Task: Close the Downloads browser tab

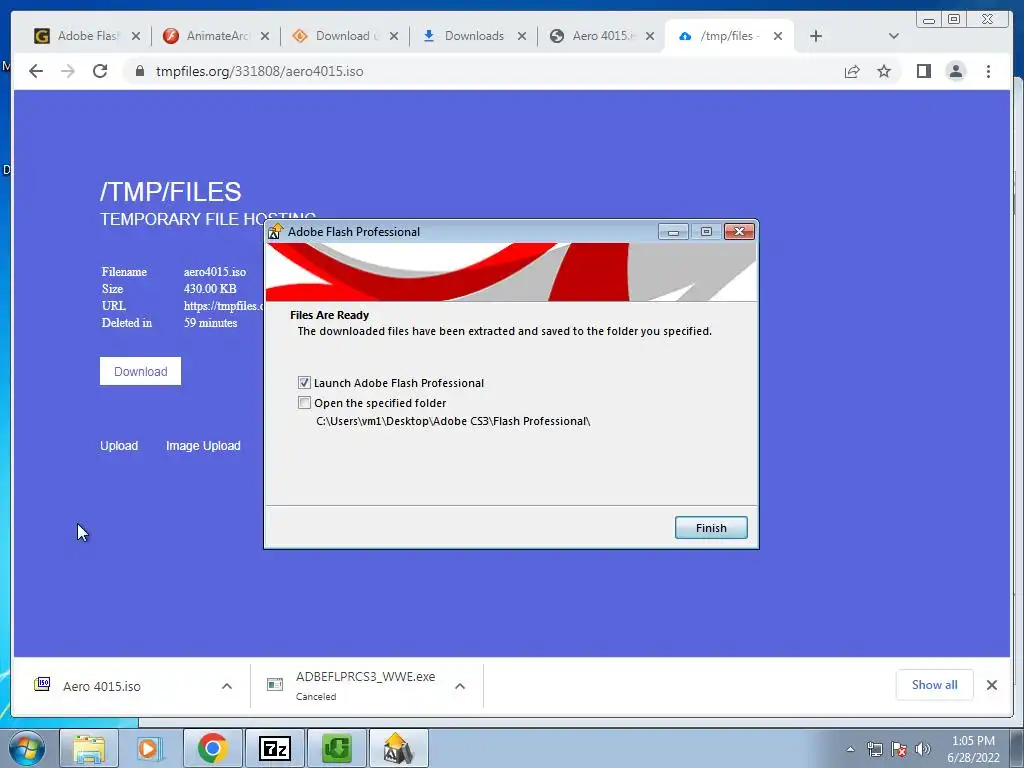Action: [522, 36]
